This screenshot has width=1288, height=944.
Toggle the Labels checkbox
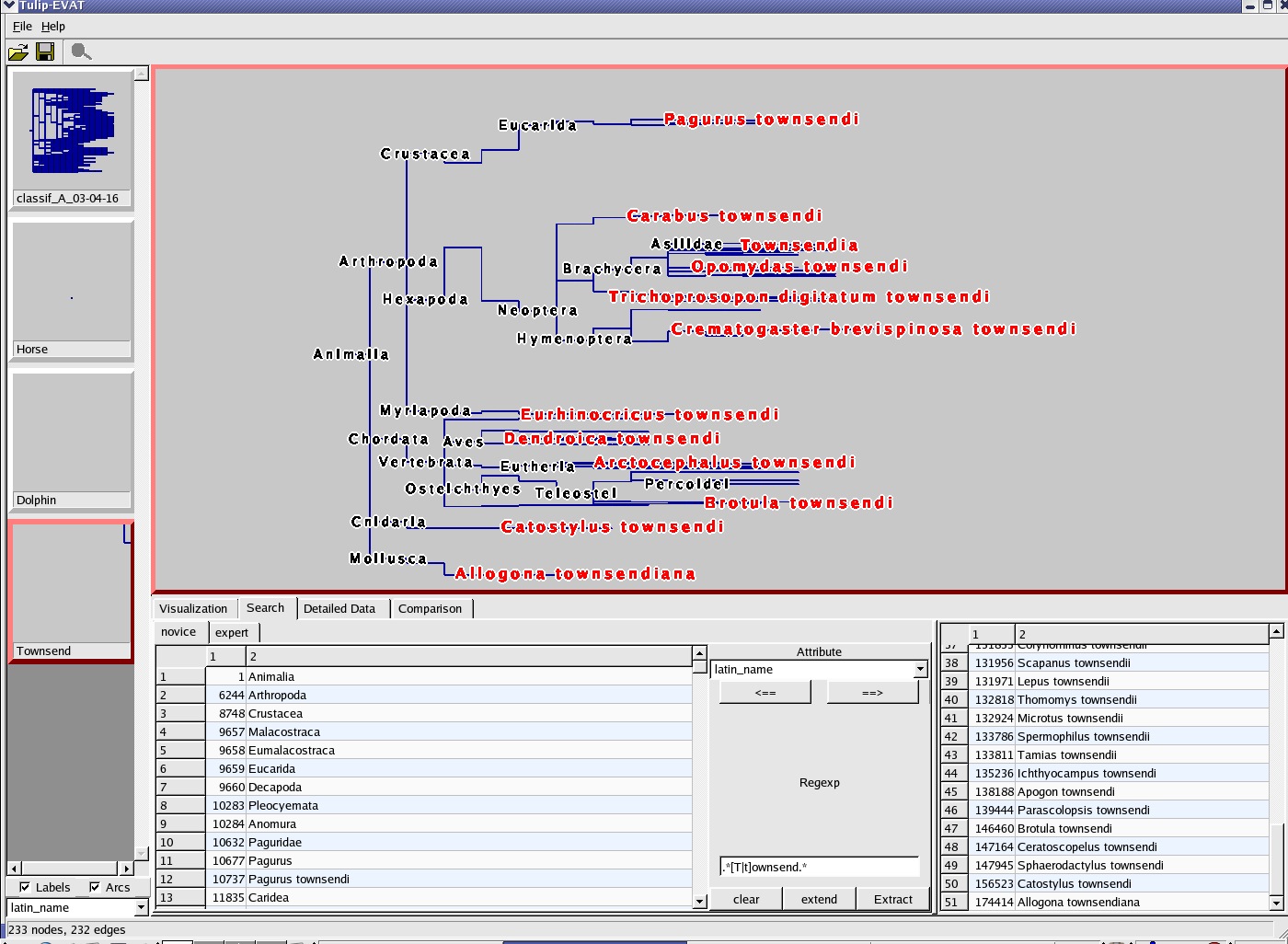25,887
